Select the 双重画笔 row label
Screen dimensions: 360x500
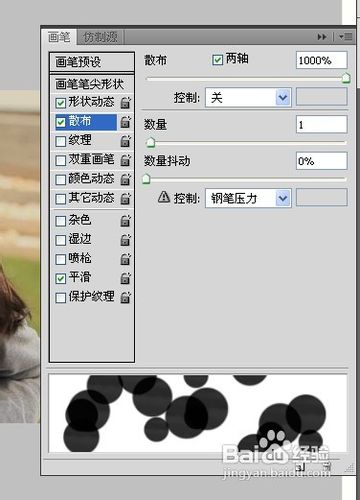click(91, 160)
